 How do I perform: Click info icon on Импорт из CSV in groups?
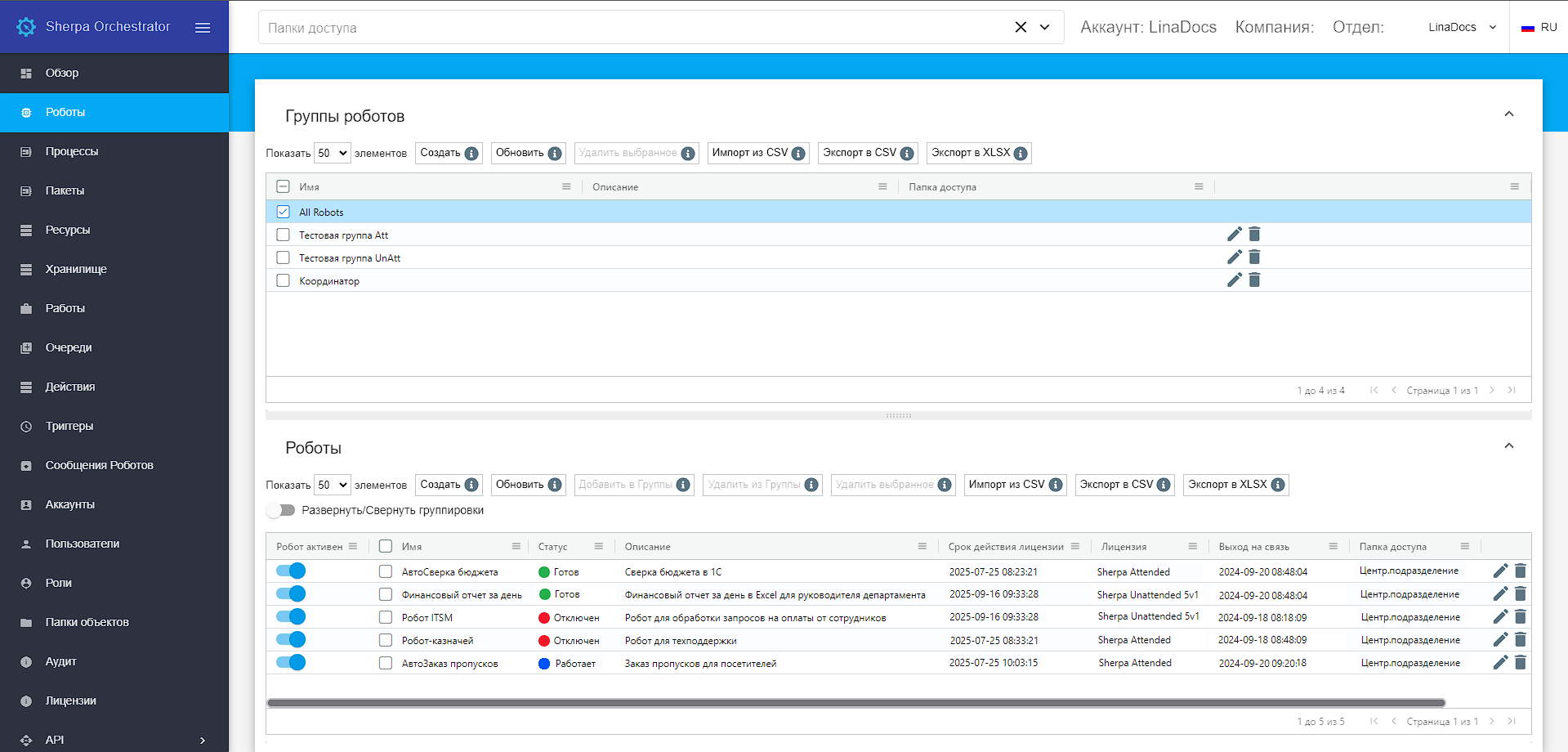[798, 154]
